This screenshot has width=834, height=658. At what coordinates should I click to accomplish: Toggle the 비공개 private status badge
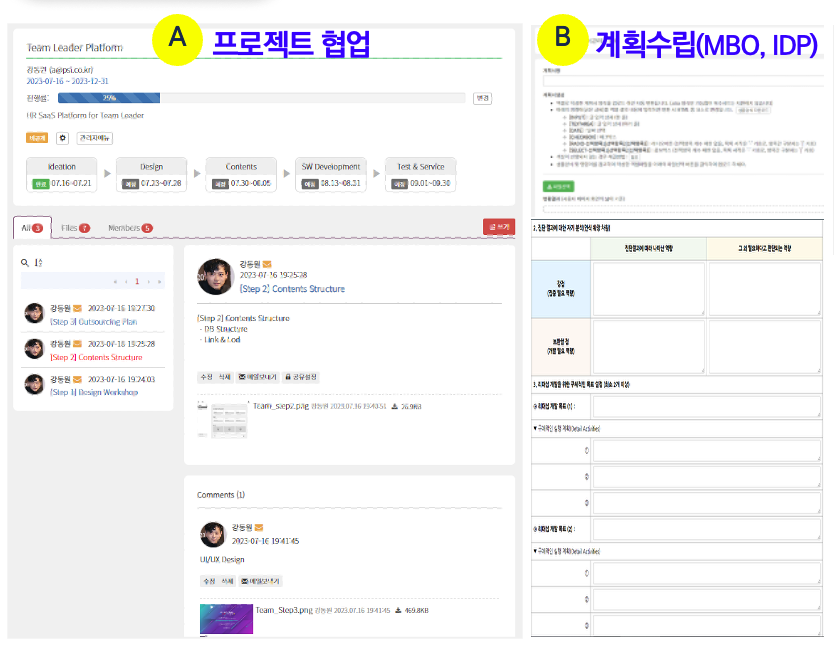(38, 138)
